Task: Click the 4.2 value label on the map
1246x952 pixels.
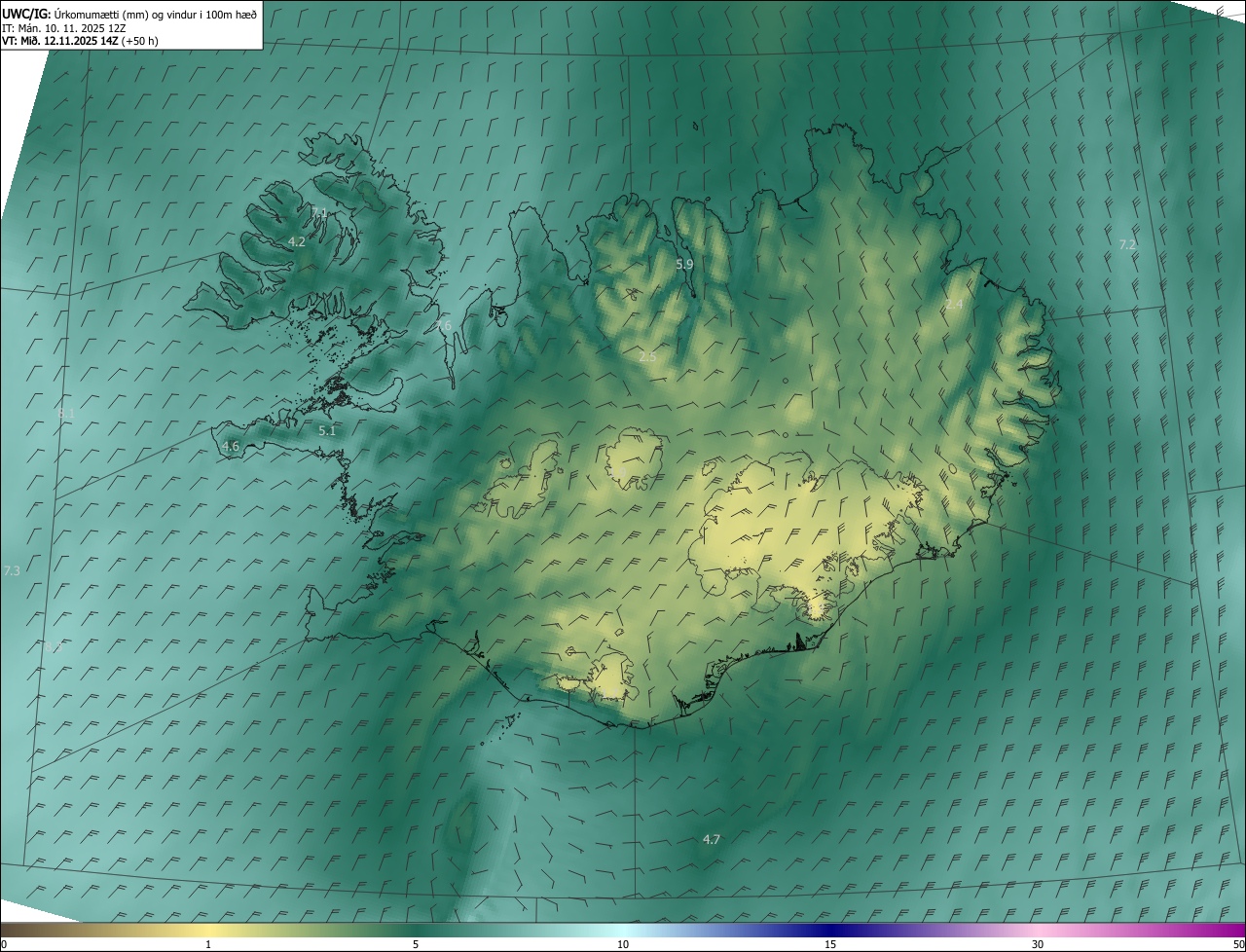Action: (x=297, y=241)
